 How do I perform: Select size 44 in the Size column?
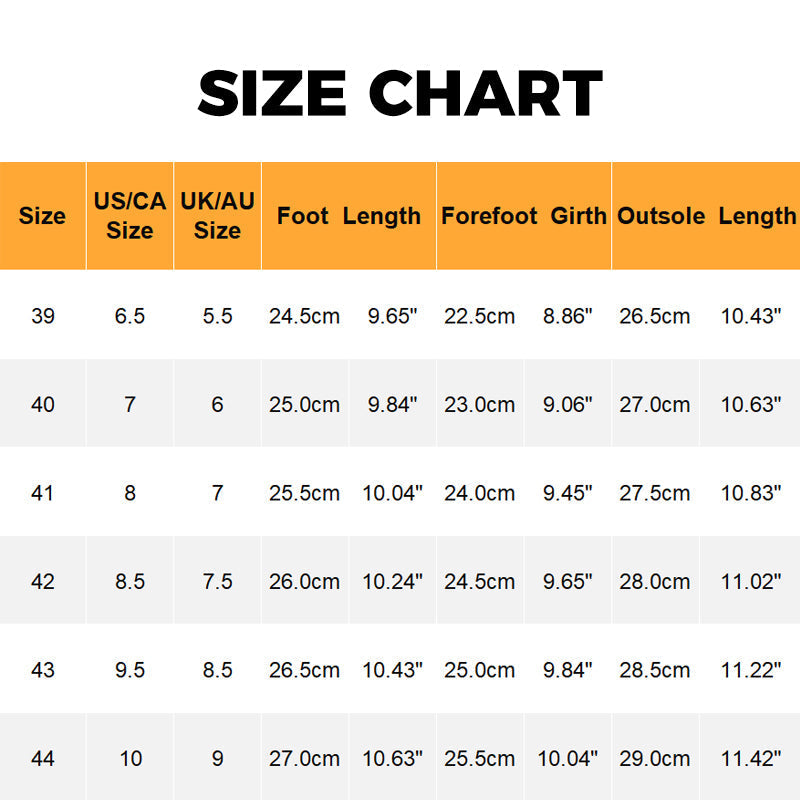click(43, 758)
